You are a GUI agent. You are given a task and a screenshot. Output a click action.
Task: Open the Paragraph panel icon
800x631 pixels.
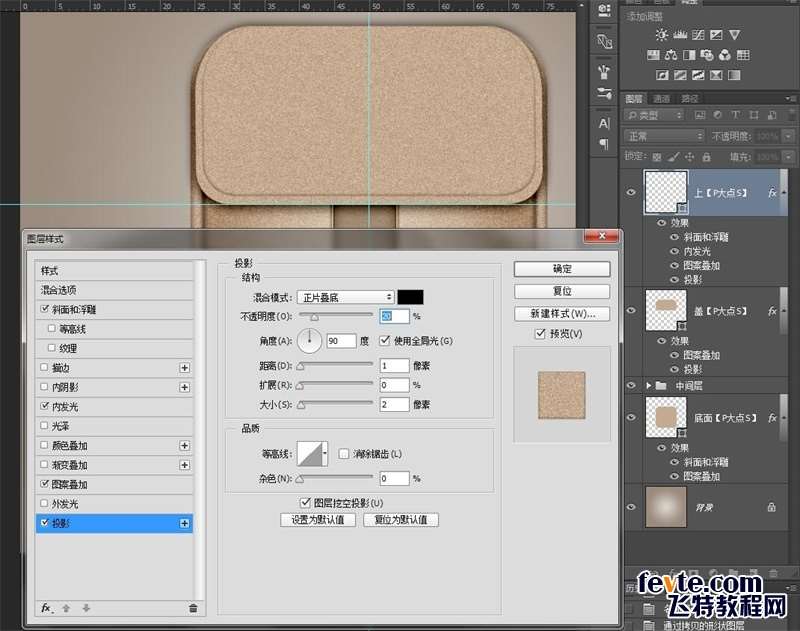click(x=604, y=144)
